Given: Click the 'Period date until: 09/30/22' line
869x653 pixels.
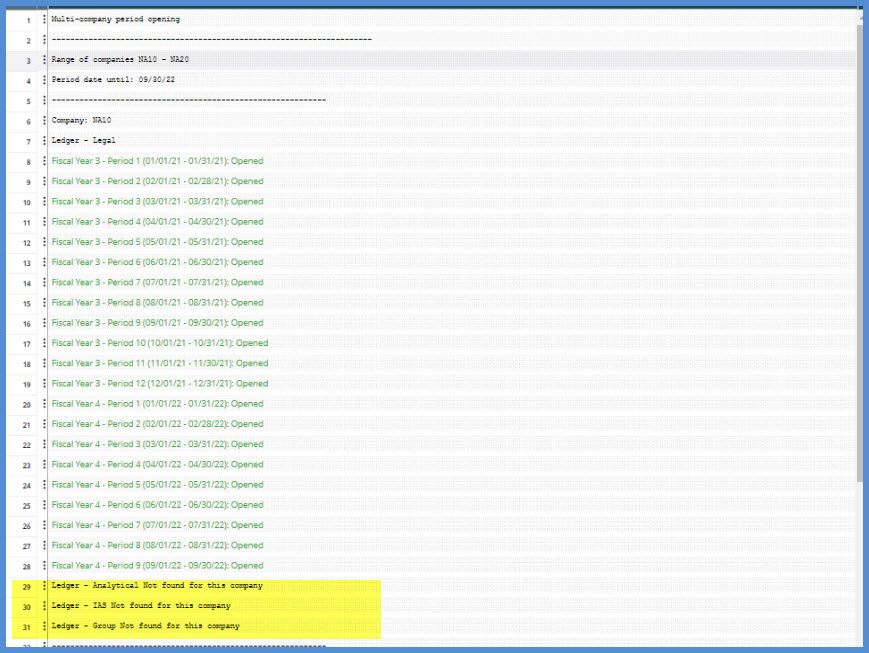Looking at the screenshot, I should tap(113, 80).
